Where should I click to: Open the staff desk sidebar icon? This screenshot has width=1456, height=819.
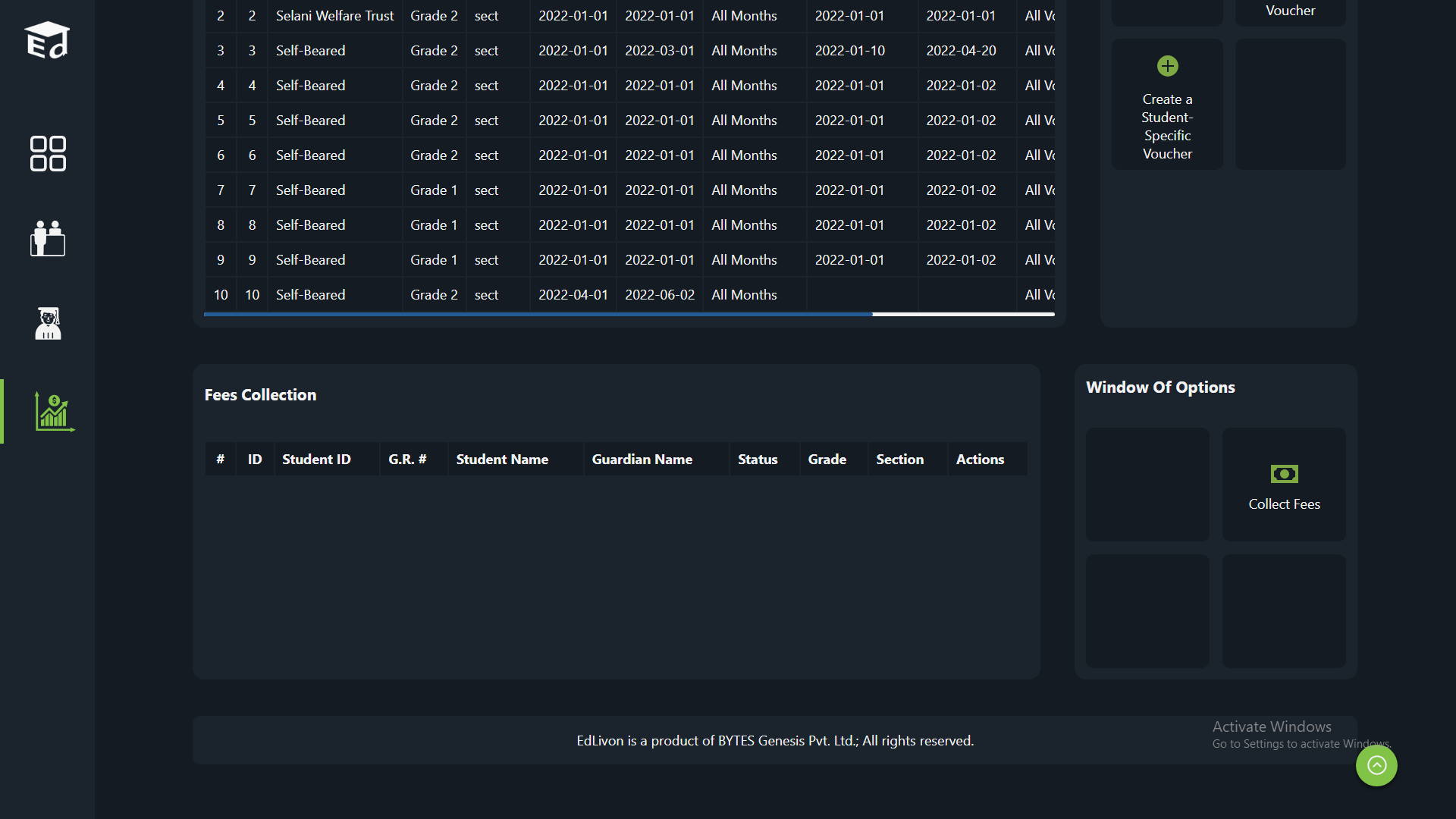[47, 239]
